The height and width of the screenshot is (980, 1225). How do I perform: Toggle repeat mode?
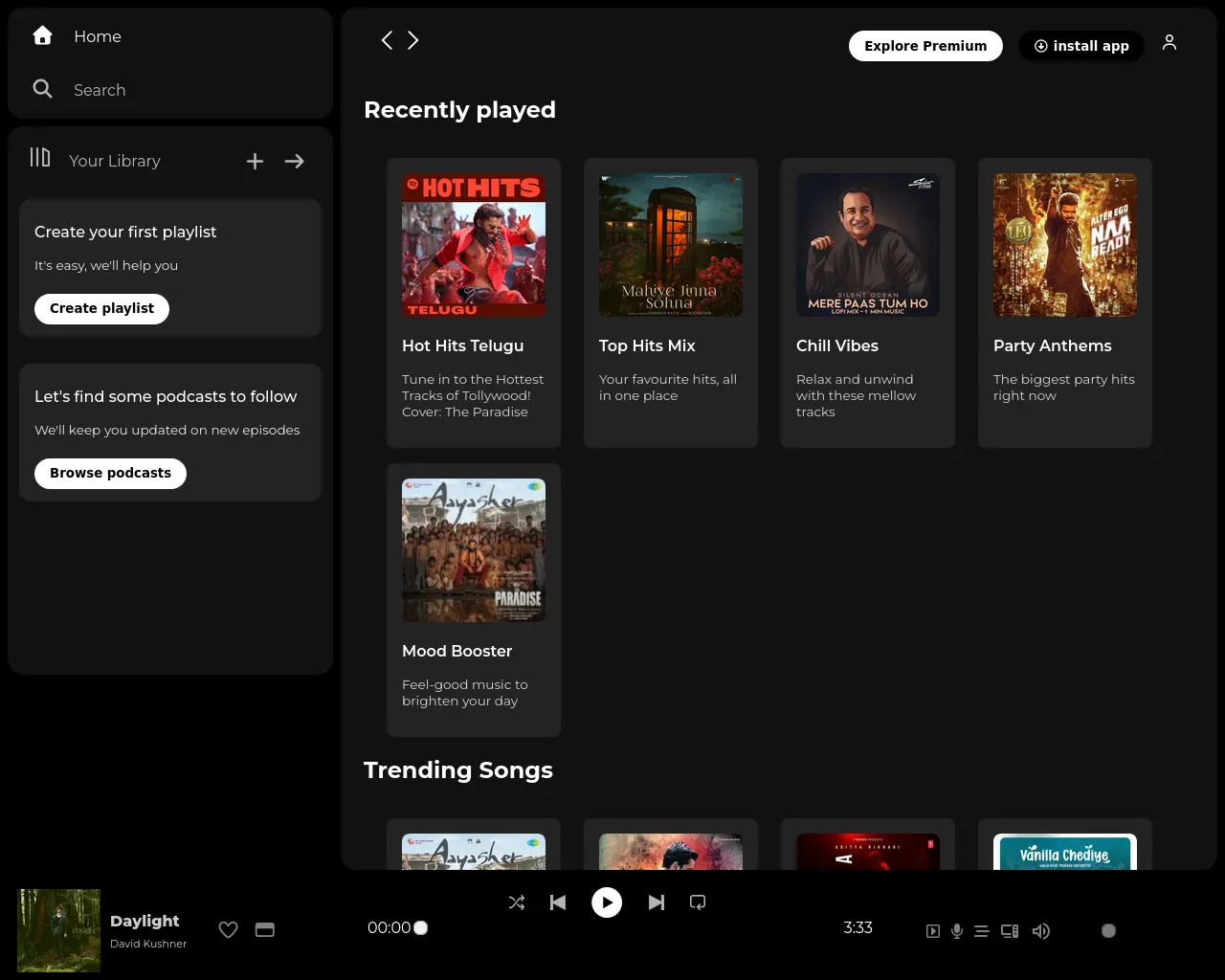698,902
